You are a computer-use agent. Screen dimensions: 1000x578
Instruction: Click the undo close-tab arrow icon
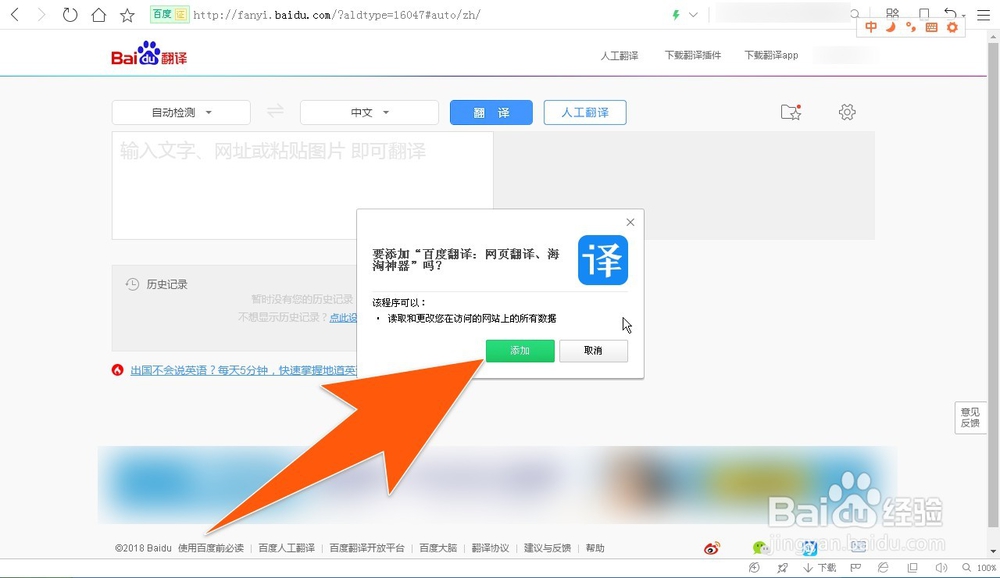point(950,13)
